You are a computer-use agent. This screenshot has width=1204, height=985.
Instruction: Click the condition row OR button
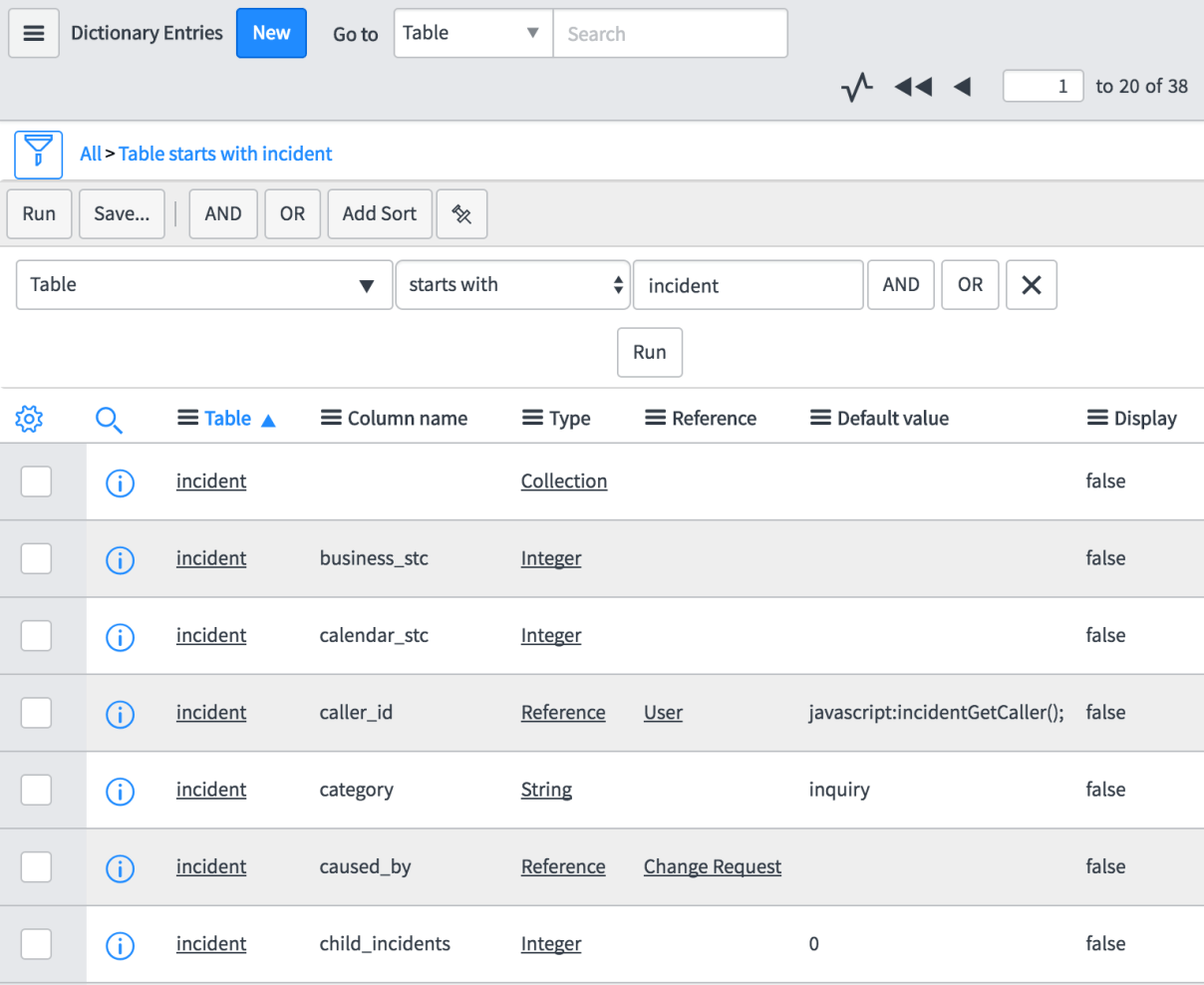click(970, 285)
